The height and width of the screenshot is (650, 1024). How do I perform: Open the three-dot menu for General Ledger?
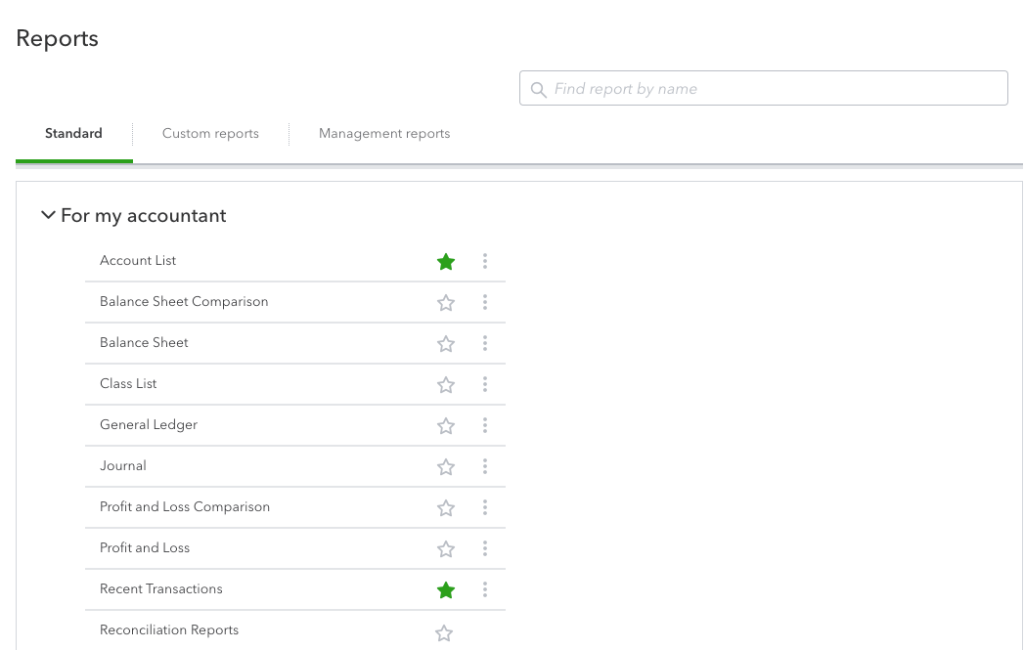(485, 424)
